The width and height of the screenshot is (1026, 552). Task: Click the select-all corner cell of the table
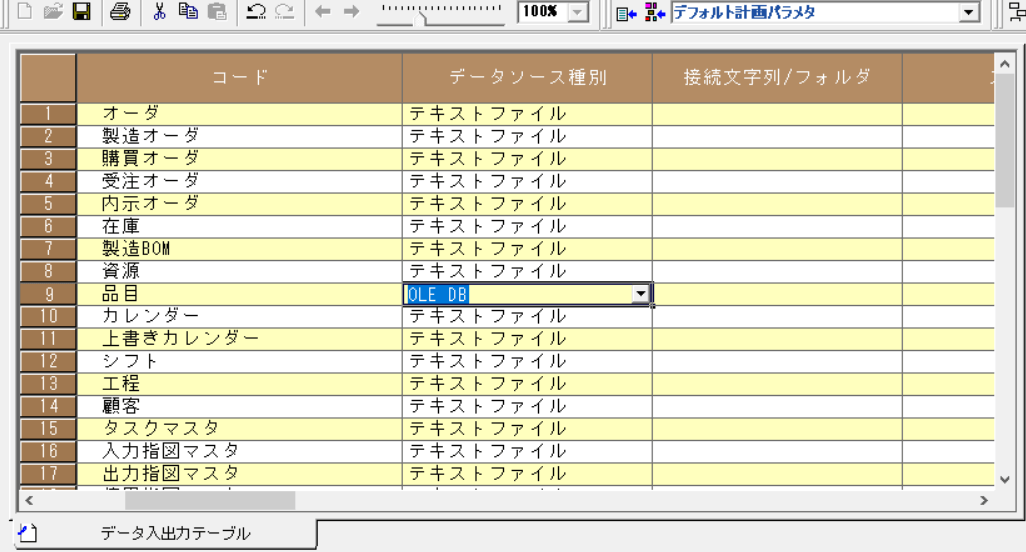48,77
